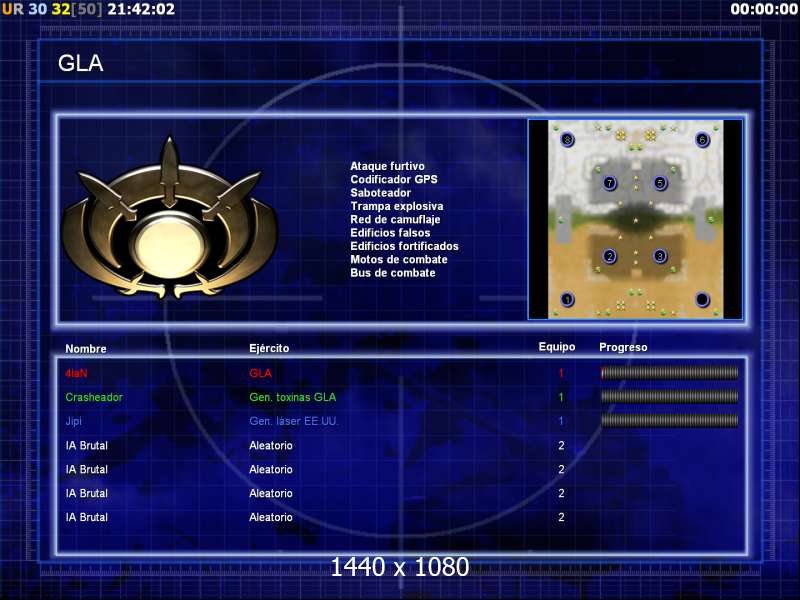Viewport: 800px width, 600px height.
Task: Select start position 8 on the minimap
Action: 567,139
